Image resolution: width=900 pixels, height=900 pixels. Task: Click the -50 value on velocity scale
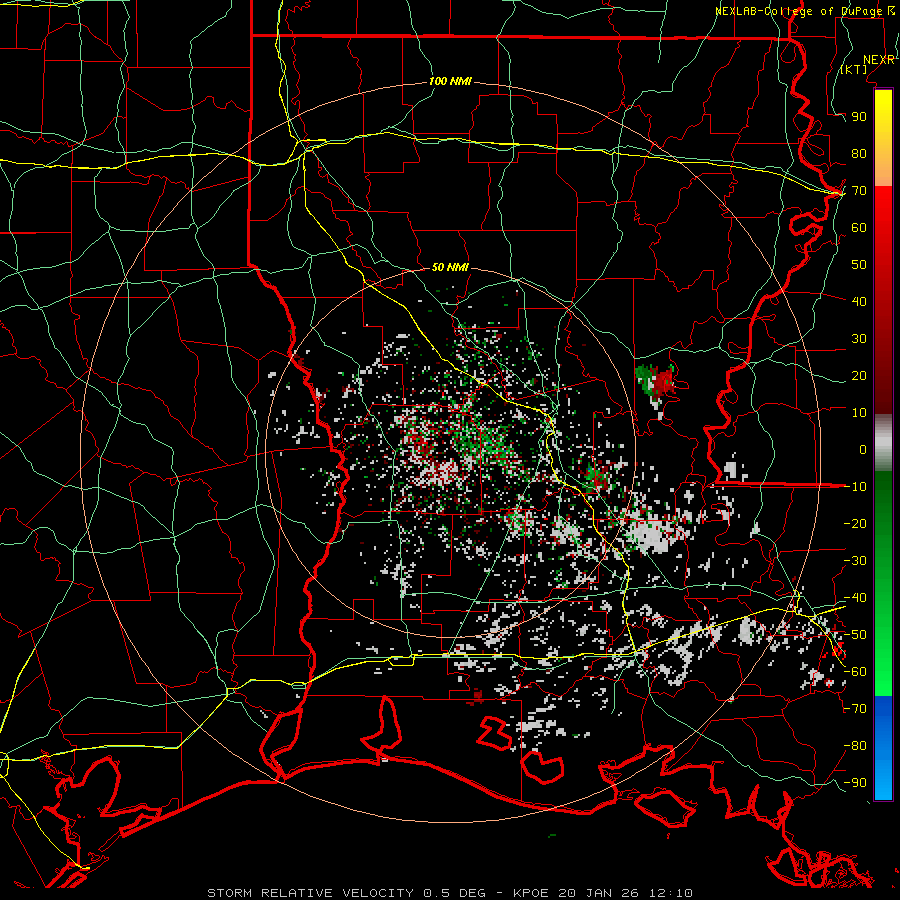point(855,635)
